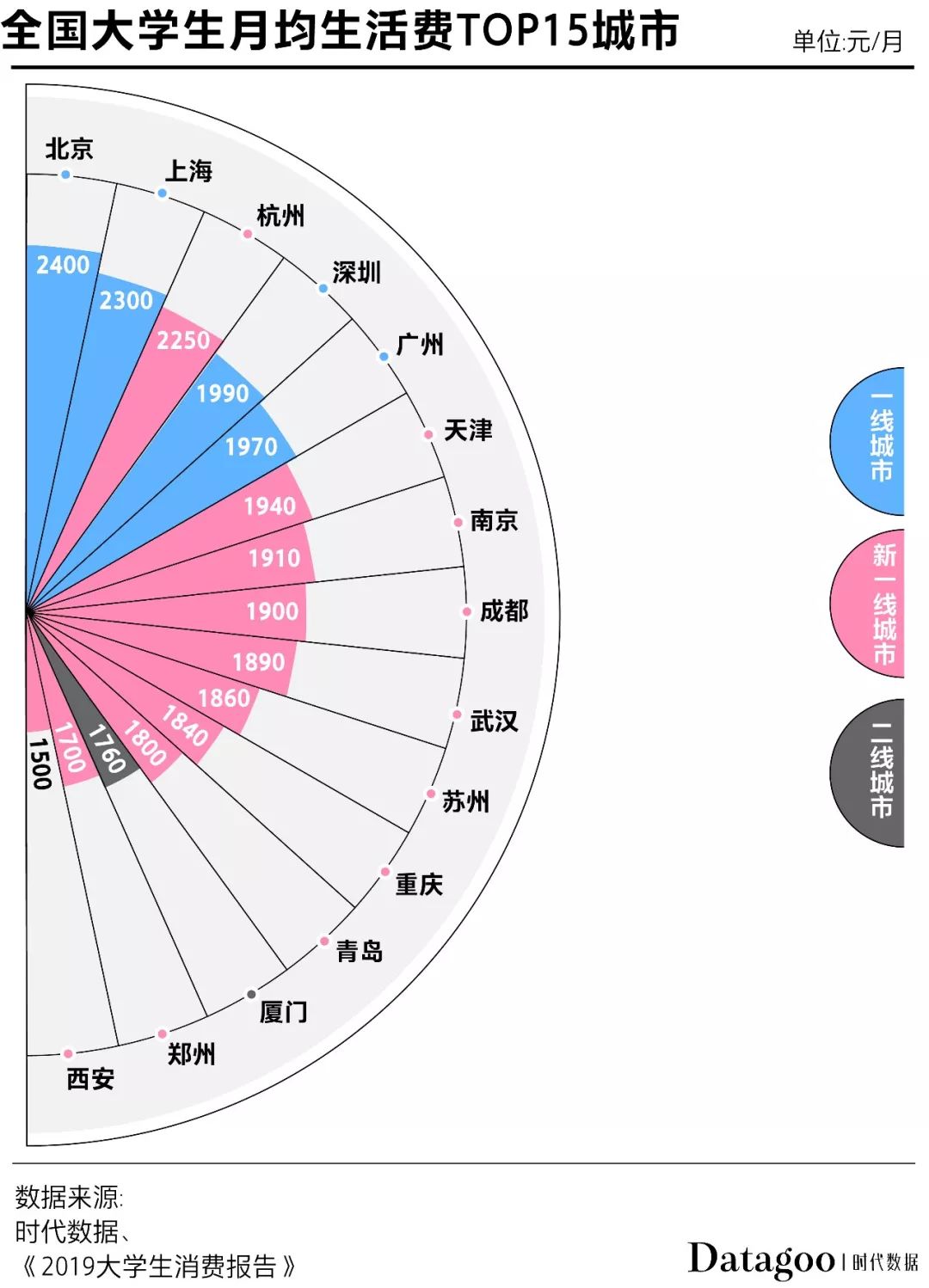Click the pink dot beside 成都
This screenshot has width=929, height=1288.
(x=466, y=612)
